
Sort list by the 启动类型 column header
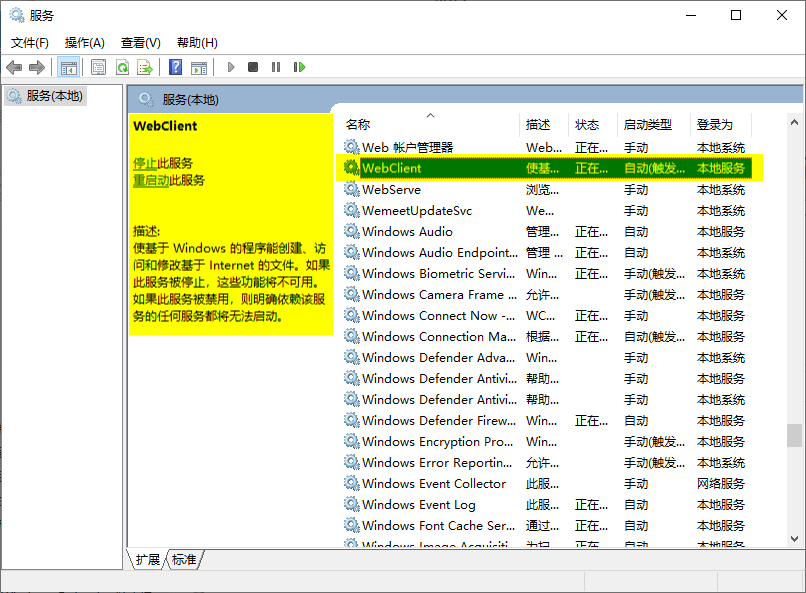pyautogui.click(x=647, y=125)
